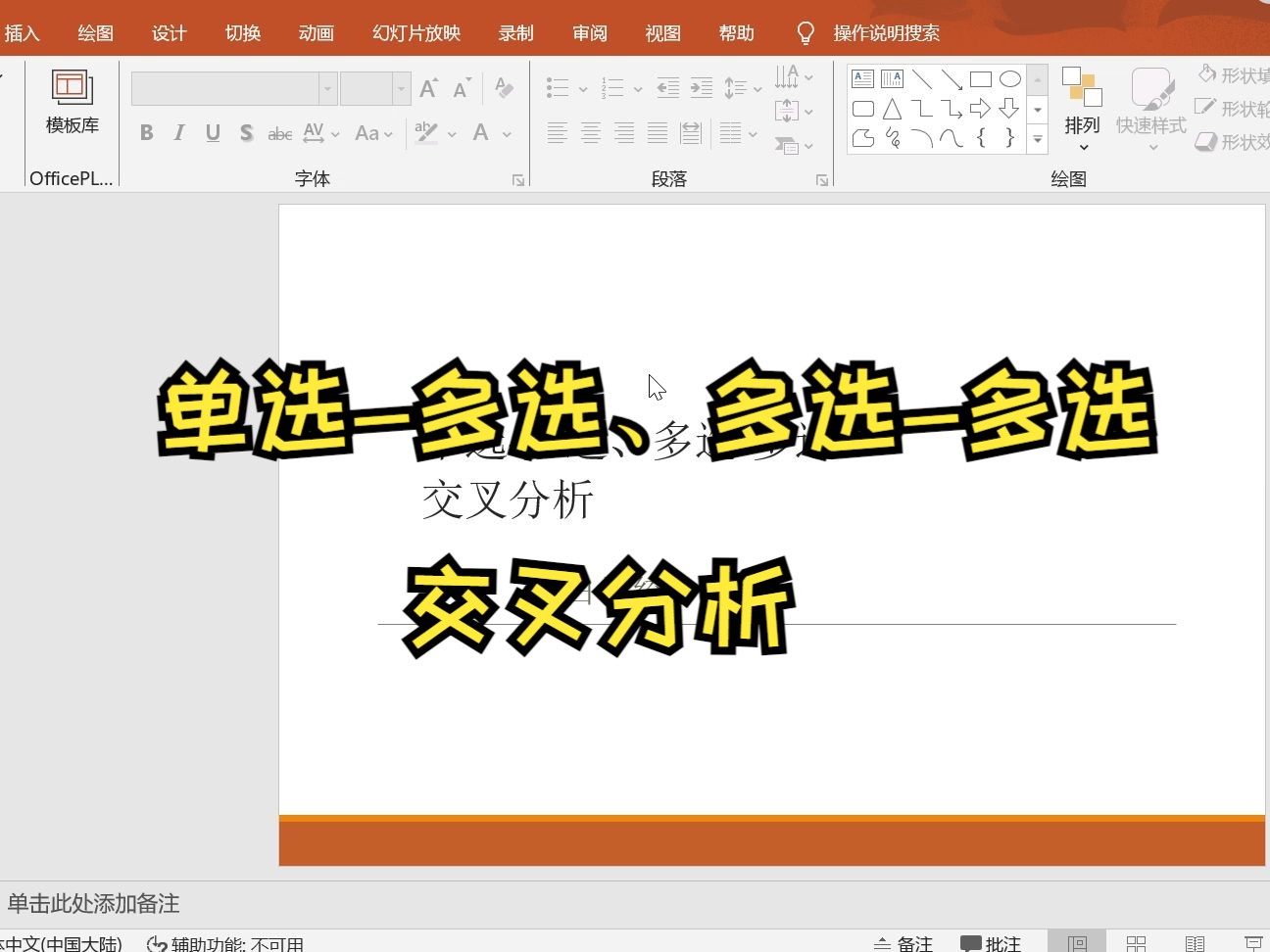1270x952 pixels.
Task: Open the font name dropdown
Action: [327, 88]
